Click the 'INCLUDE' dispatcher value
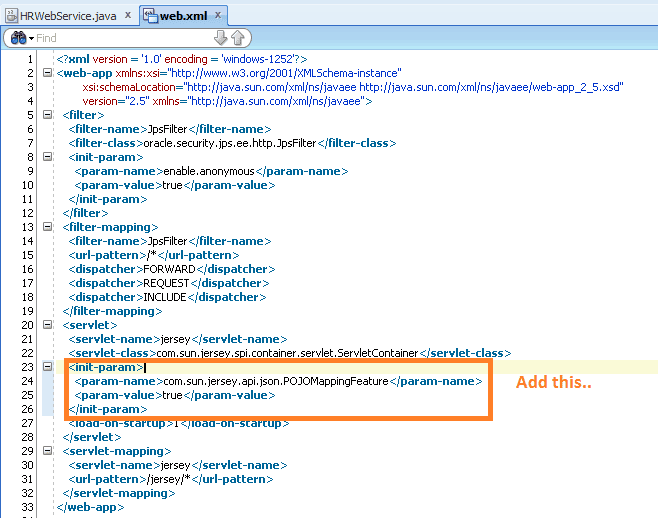 click(x=165, y=297)
